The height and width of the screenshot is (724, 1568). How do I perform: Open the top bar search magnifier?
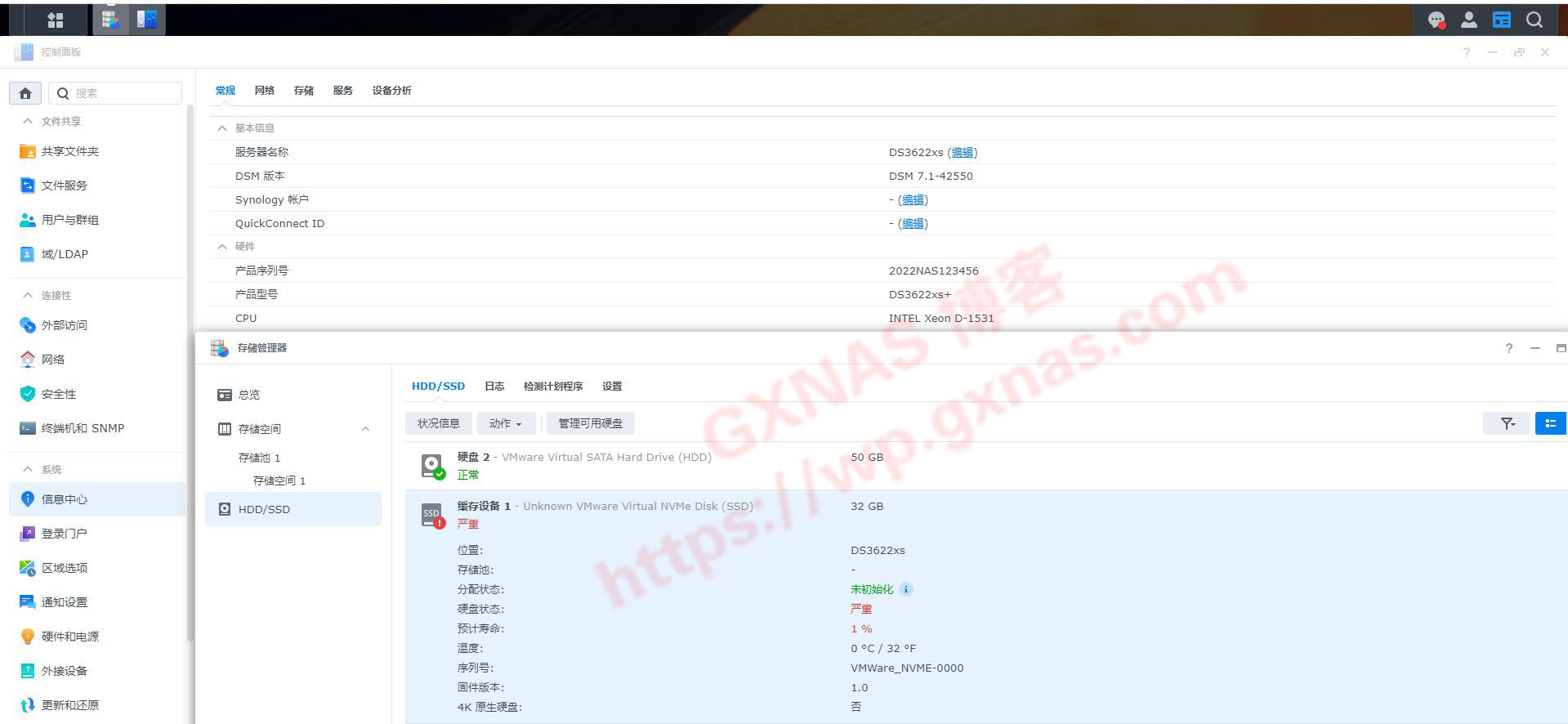pos(1534,20)
